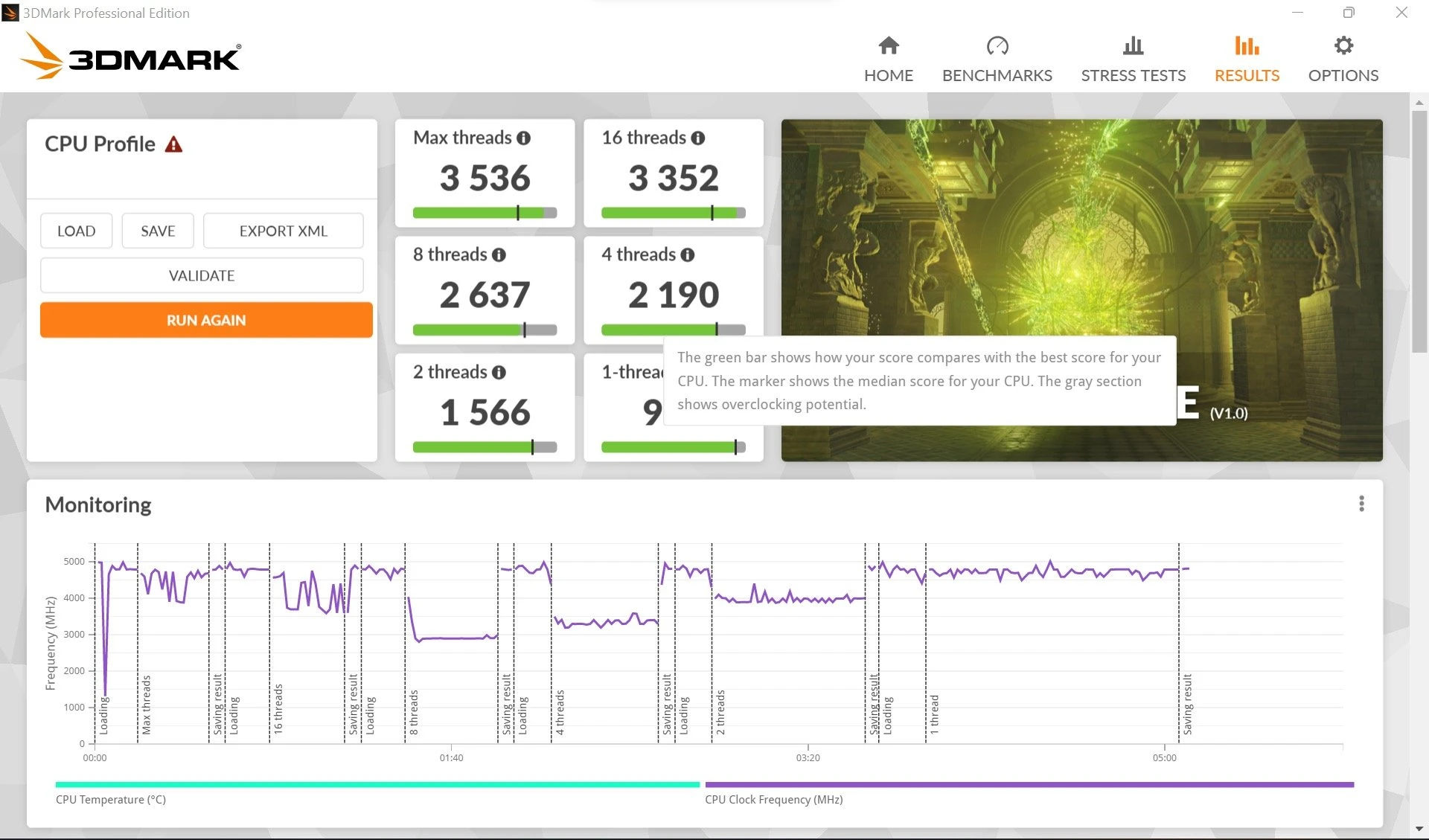
Task: Click the Results bar chart icon
Action: (1247, 45)
